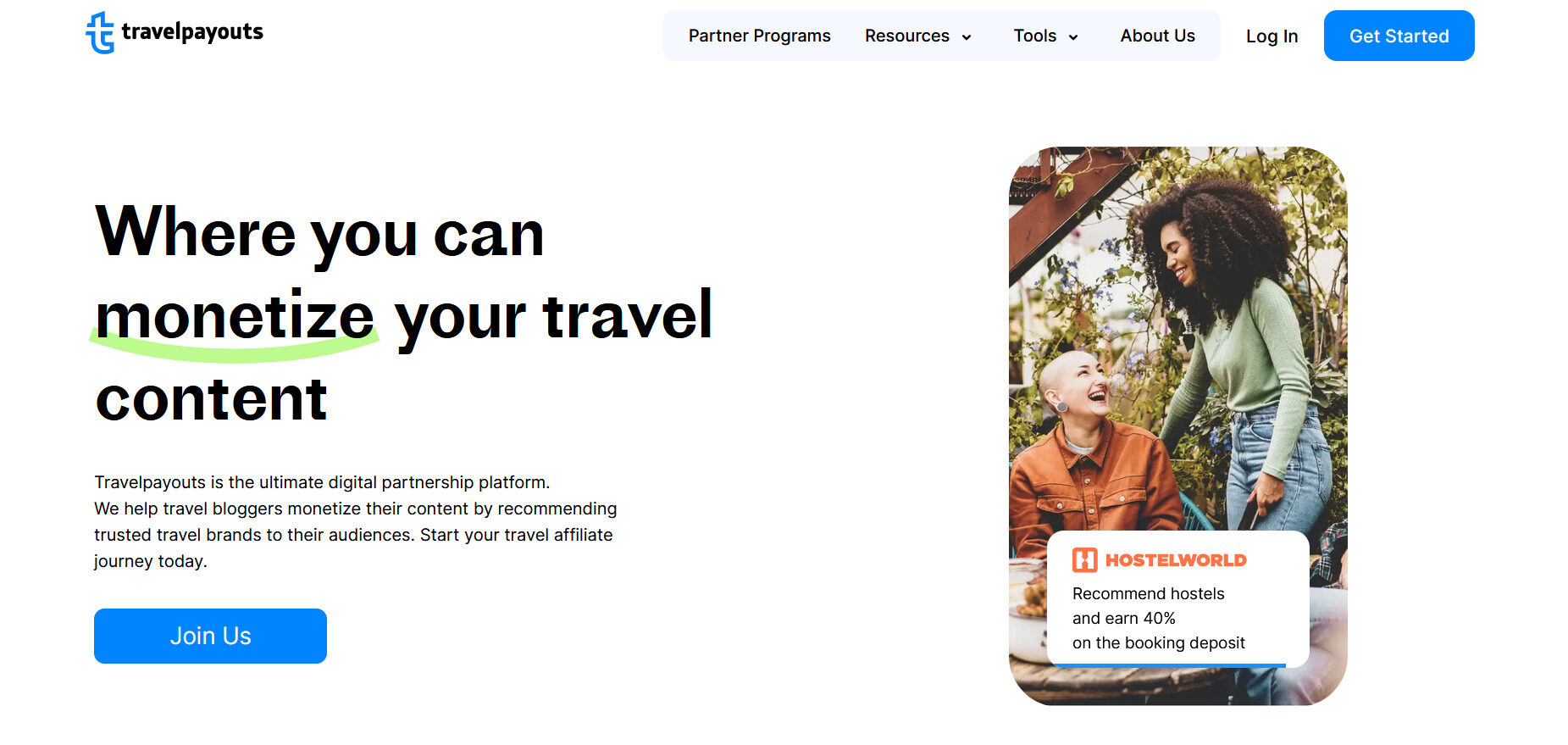Click the HOSTELWORLD brand name in card

click(1176, 560)
